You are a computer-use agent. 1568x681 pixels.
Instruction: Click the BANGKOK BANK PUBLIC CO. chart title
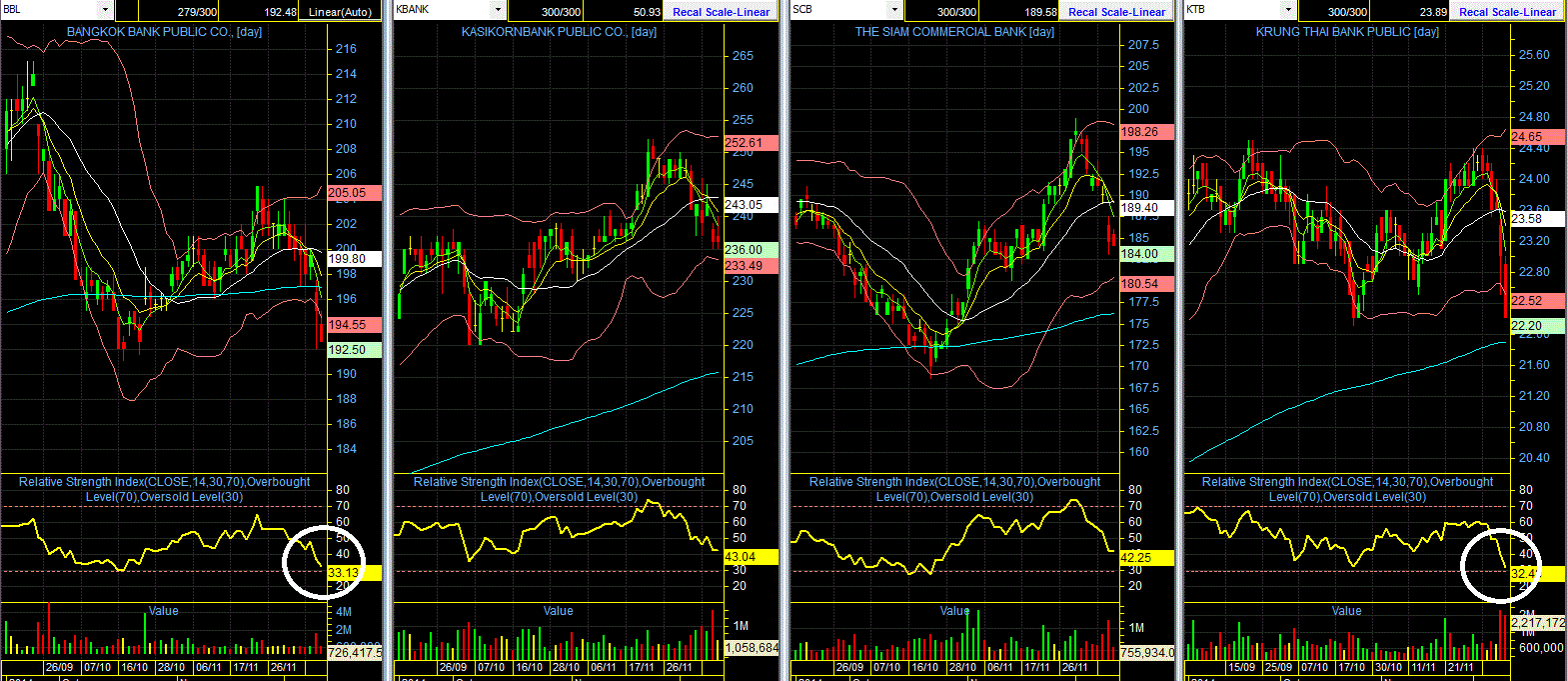pos(164,32)
